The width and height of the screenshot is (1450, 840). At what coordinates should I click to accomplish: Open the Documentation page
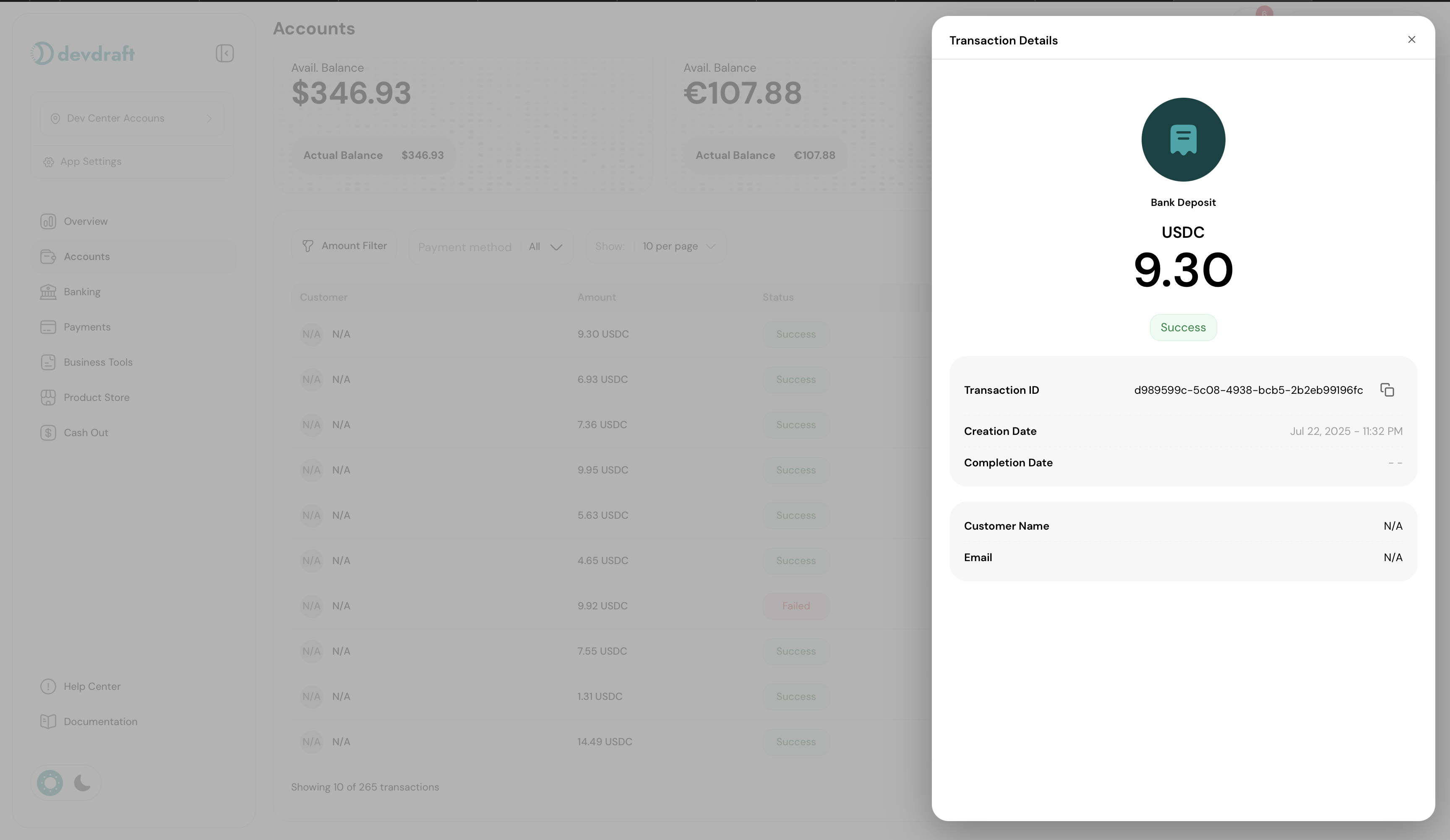(100, 721)
